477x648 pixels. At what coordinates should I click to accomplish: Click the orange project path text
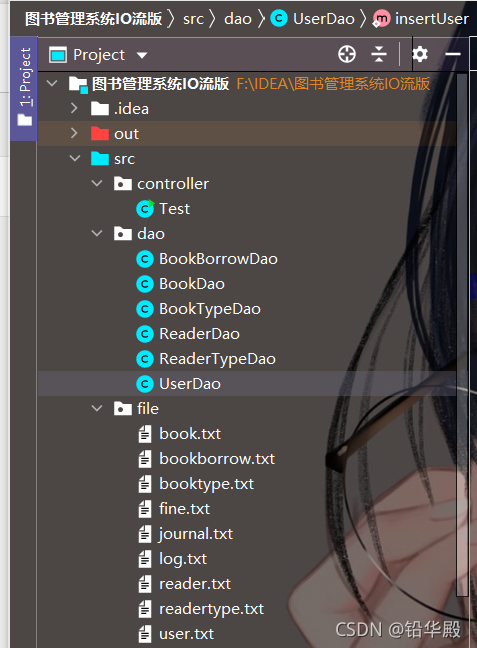point(333,84)
